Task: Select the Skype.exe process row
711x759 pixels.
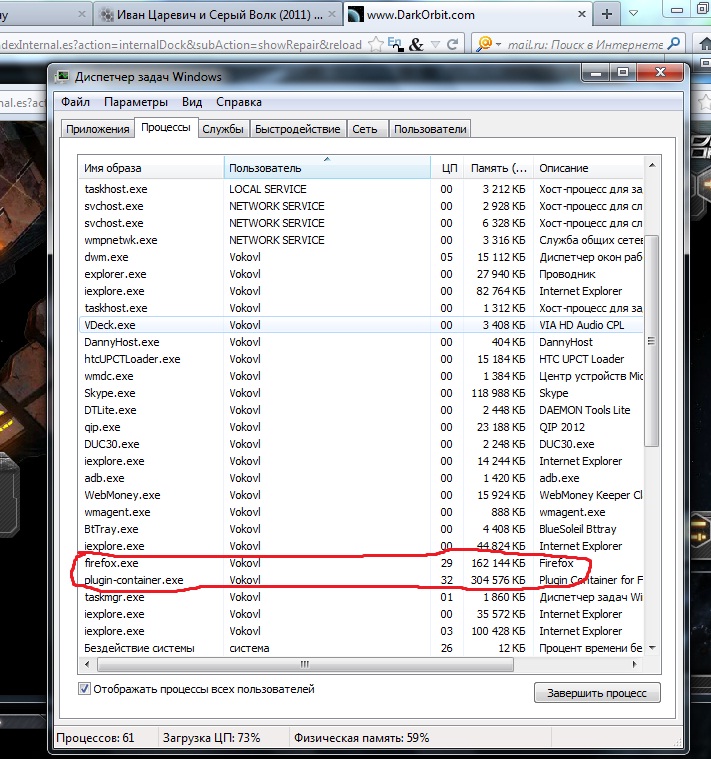Action: click(x=361, y=393)
